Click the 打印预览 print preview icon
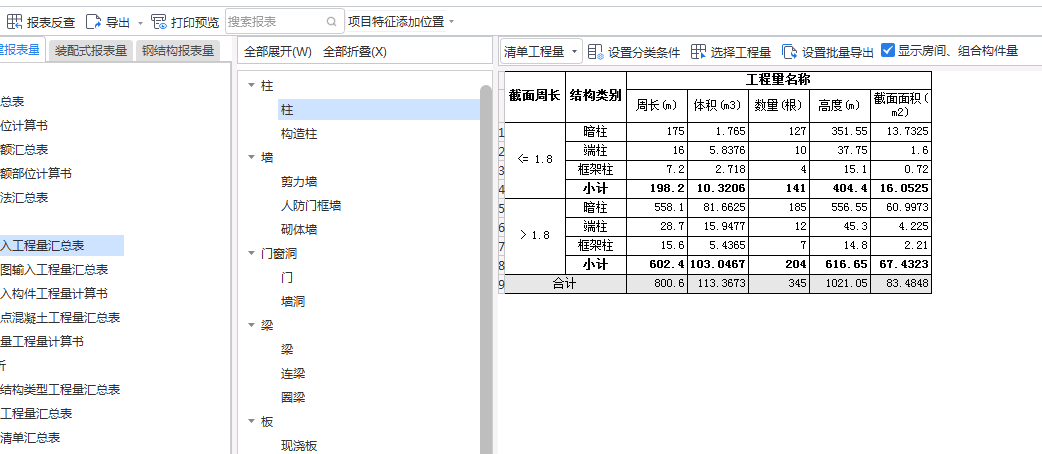Viewport: 1042px width, 454px height. (x=159, y=22)
